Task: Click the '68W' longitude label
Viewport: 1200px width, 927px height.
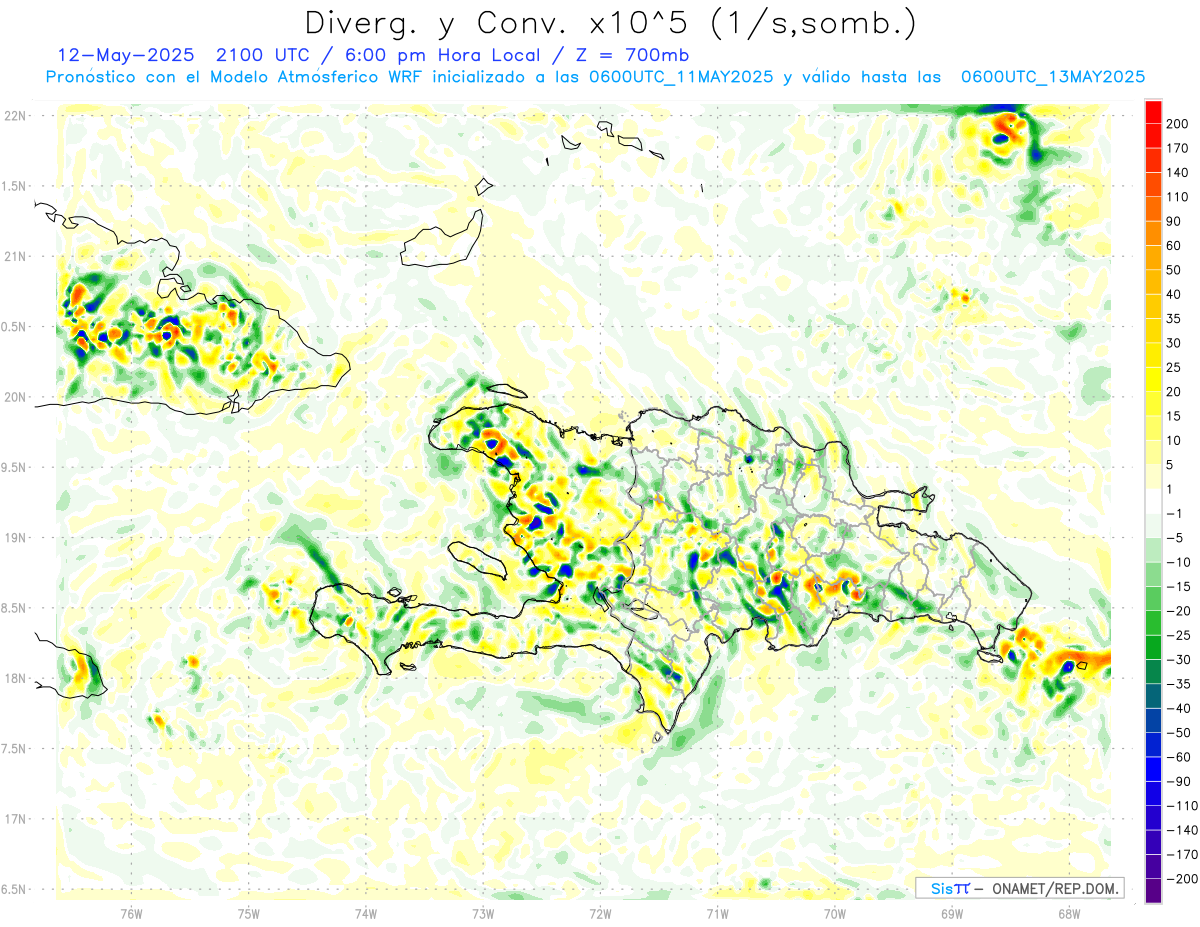Action: (x=1069, y=913)
